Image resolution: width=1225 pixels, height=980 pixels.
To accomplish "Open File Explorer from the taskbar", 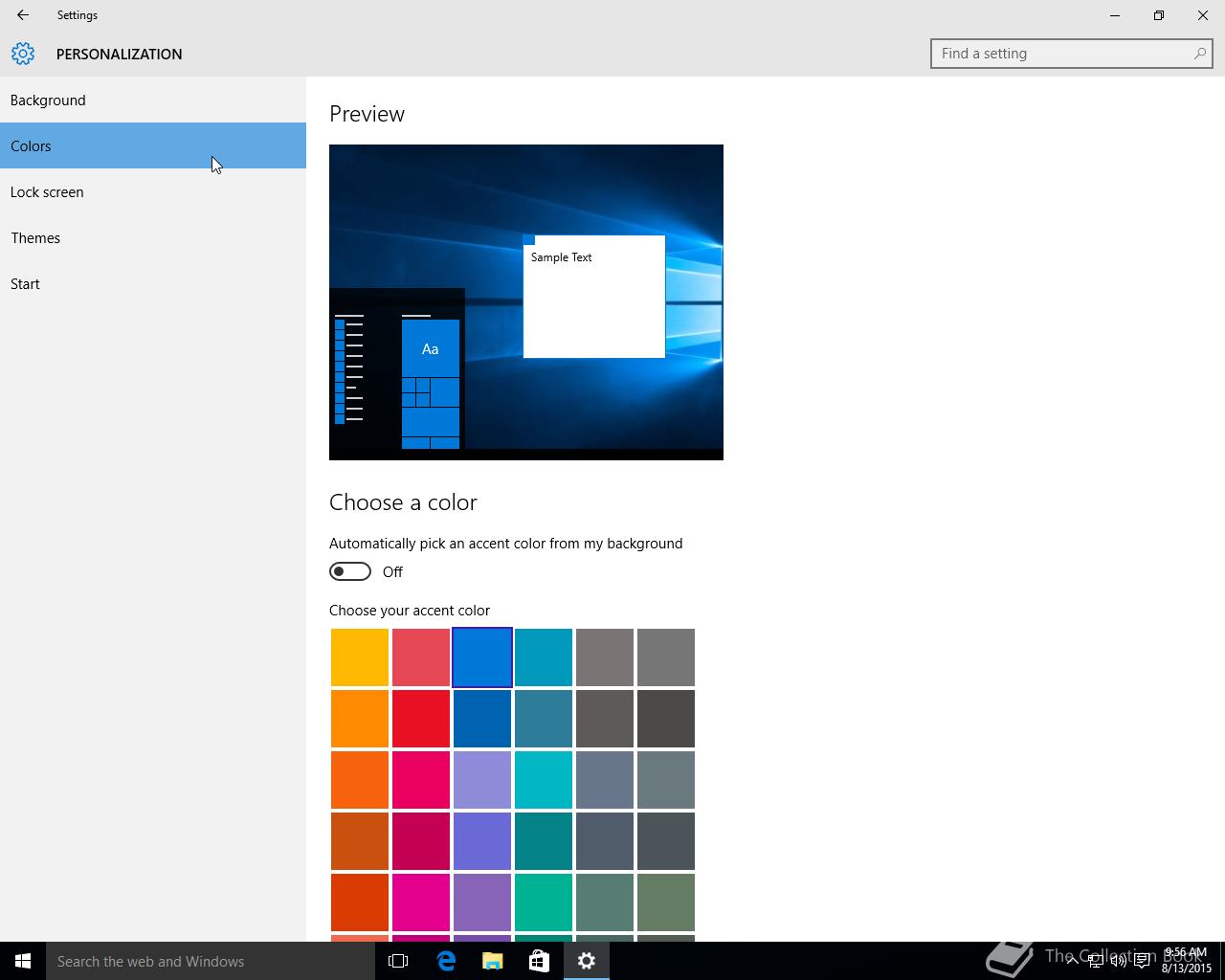I will [493, 961].
